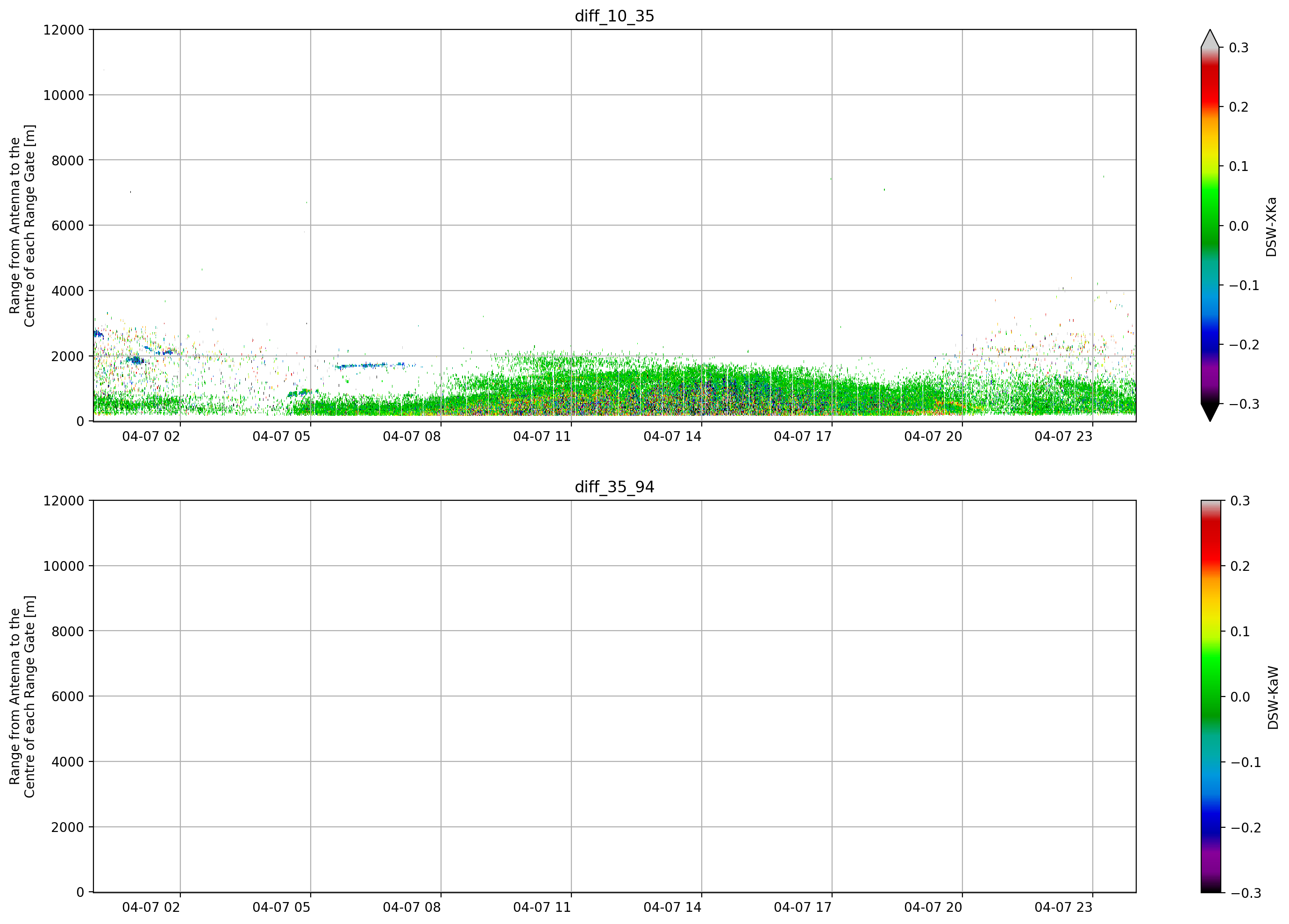Click the diff_35_94 plot title

[x=614, y=487]
